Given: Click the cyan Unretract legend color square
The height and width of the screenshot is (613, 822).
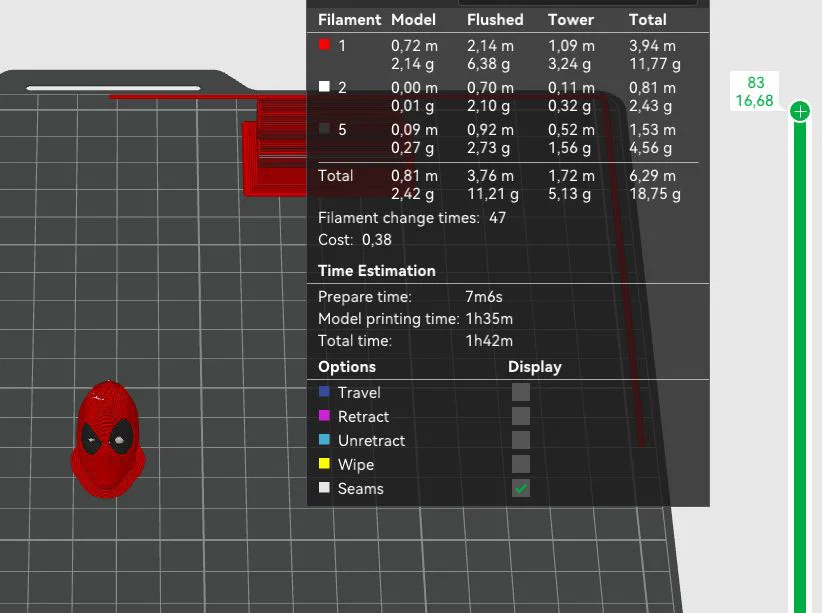Looking at the screenshot, I should [x=325, y=439].
